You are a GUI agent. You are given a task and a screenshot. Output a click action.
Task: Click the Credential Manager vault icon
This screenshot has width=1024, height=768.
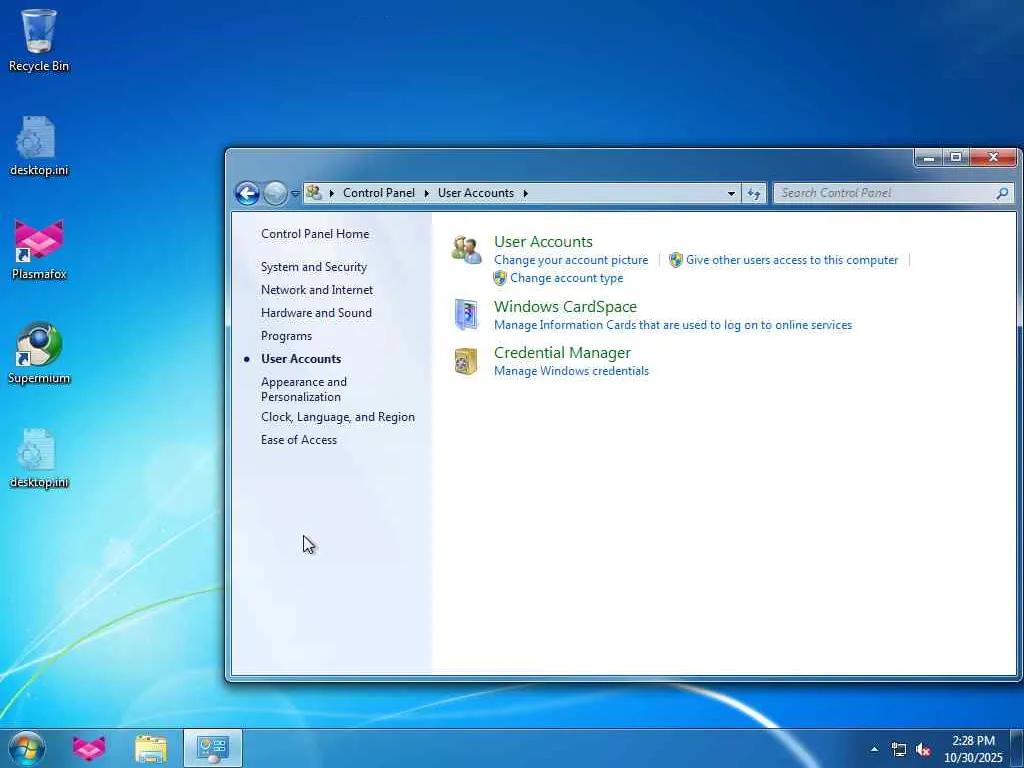466,361
